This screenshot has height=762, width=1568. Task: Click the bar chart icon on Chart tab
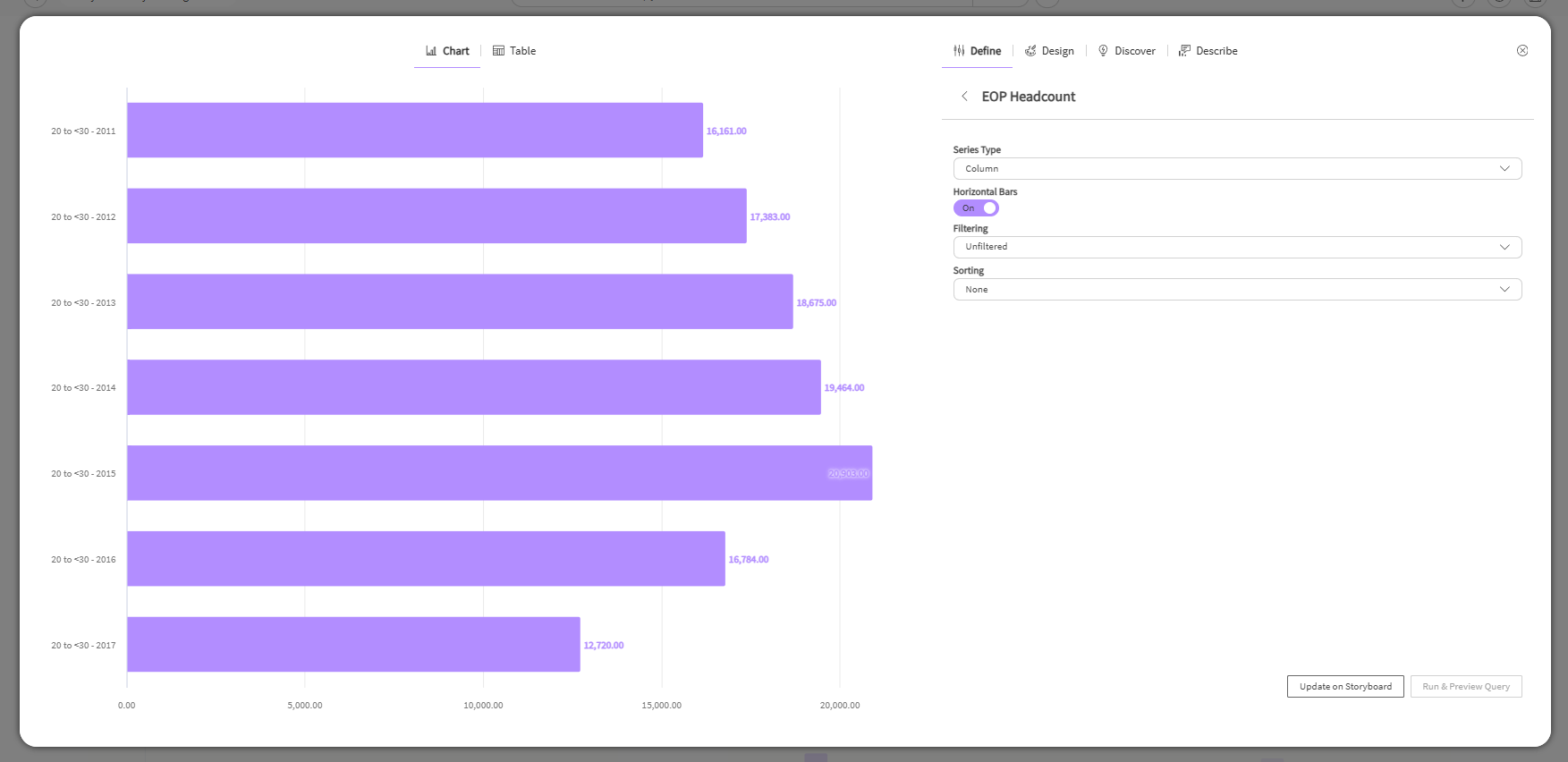click(431, 51)
